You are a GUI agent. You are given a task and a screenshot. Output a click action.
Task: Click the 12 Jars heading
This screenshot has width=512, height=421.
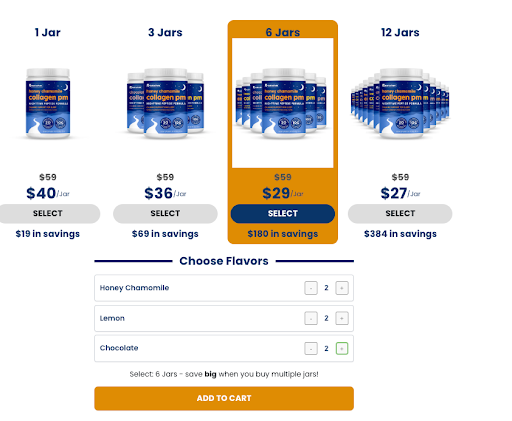[400, 32]
